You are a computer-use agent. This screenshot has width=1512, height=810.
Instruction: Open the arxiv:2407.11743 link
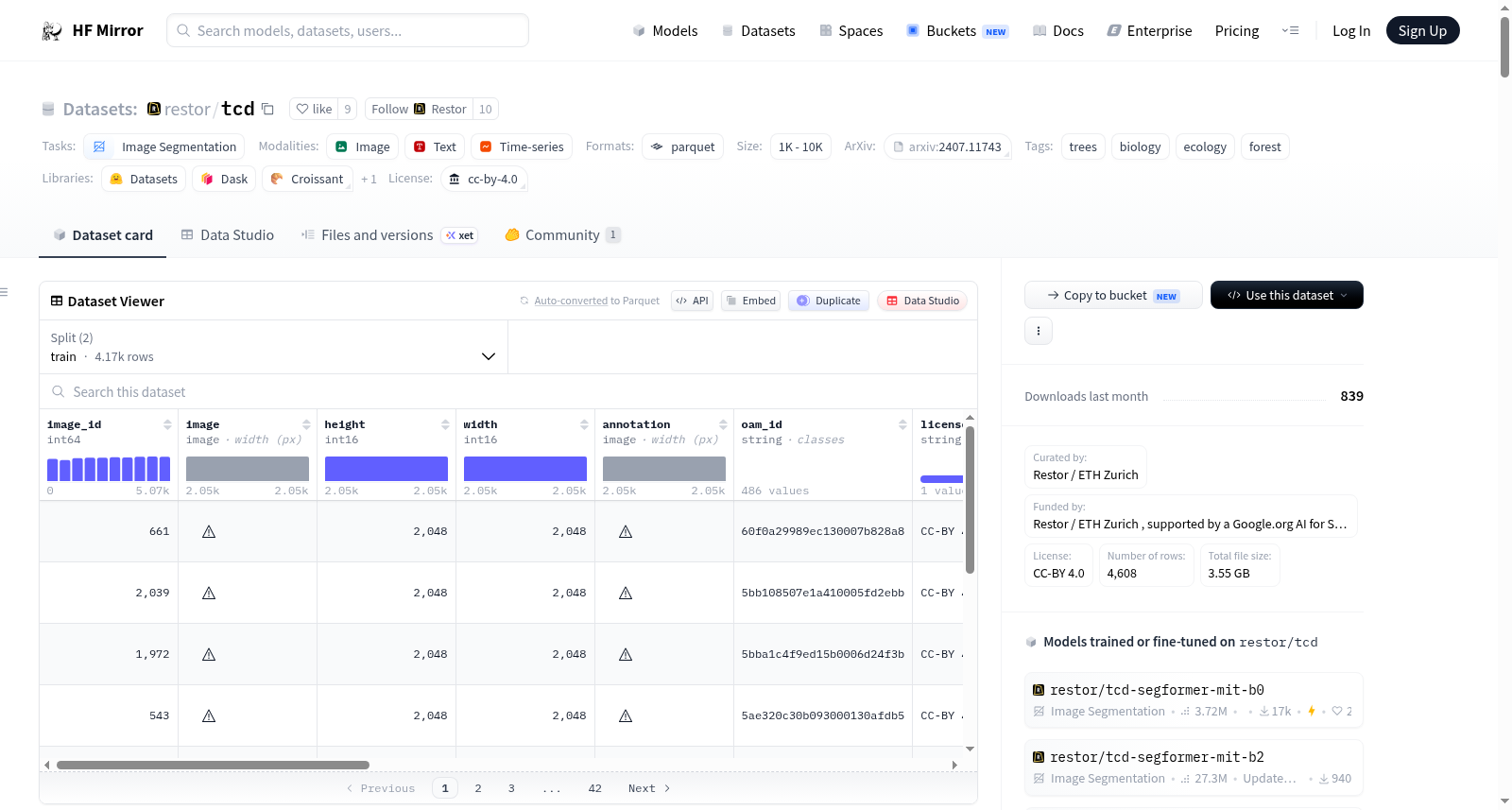(x=948, y=146)
